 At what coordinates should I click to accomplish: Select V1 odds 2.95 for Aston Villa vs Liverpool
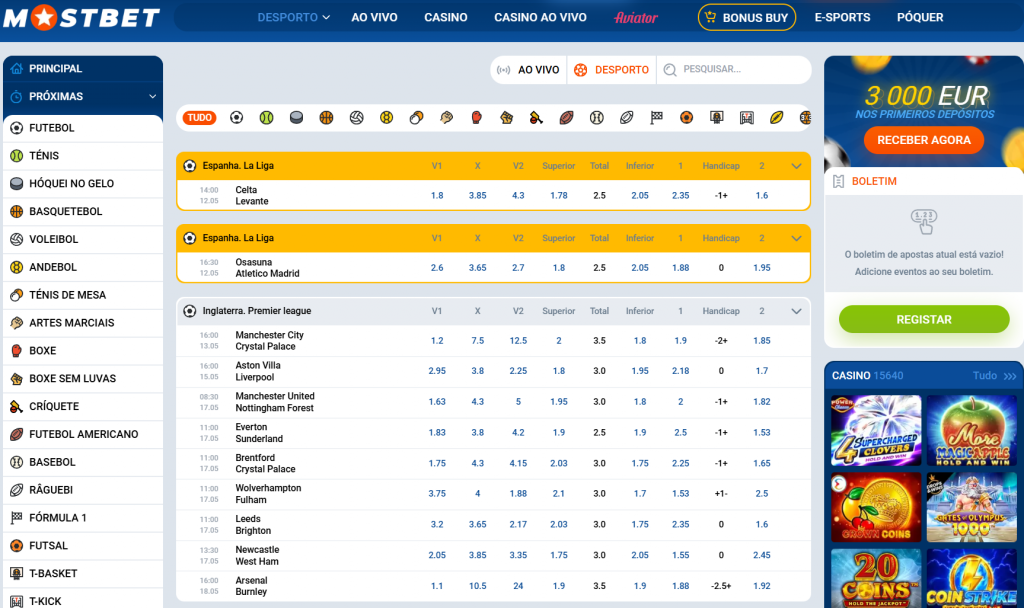437,371
